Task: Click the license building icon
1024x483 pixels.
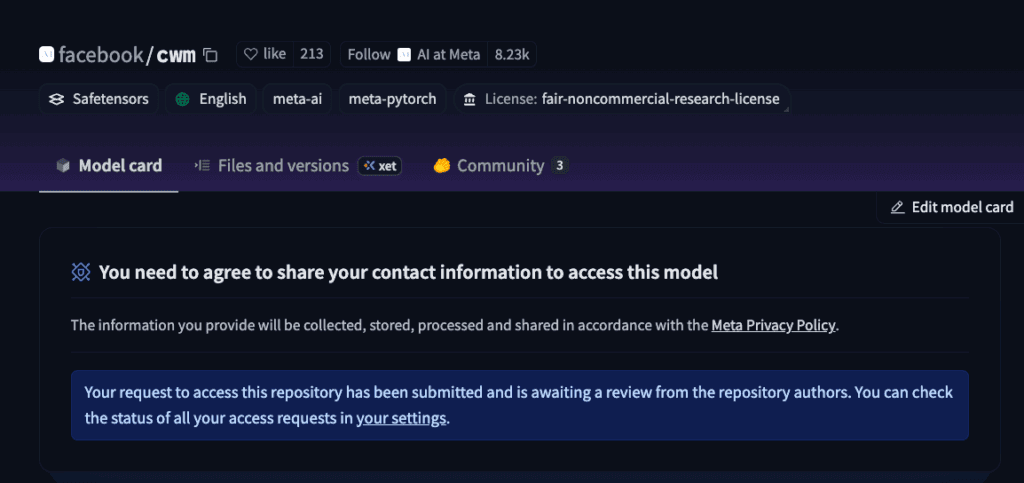Action: click(469, 99)
